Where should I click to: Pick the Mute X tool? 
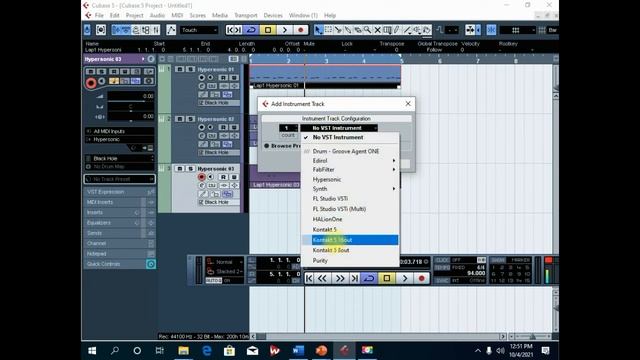(x=377, y=30)
